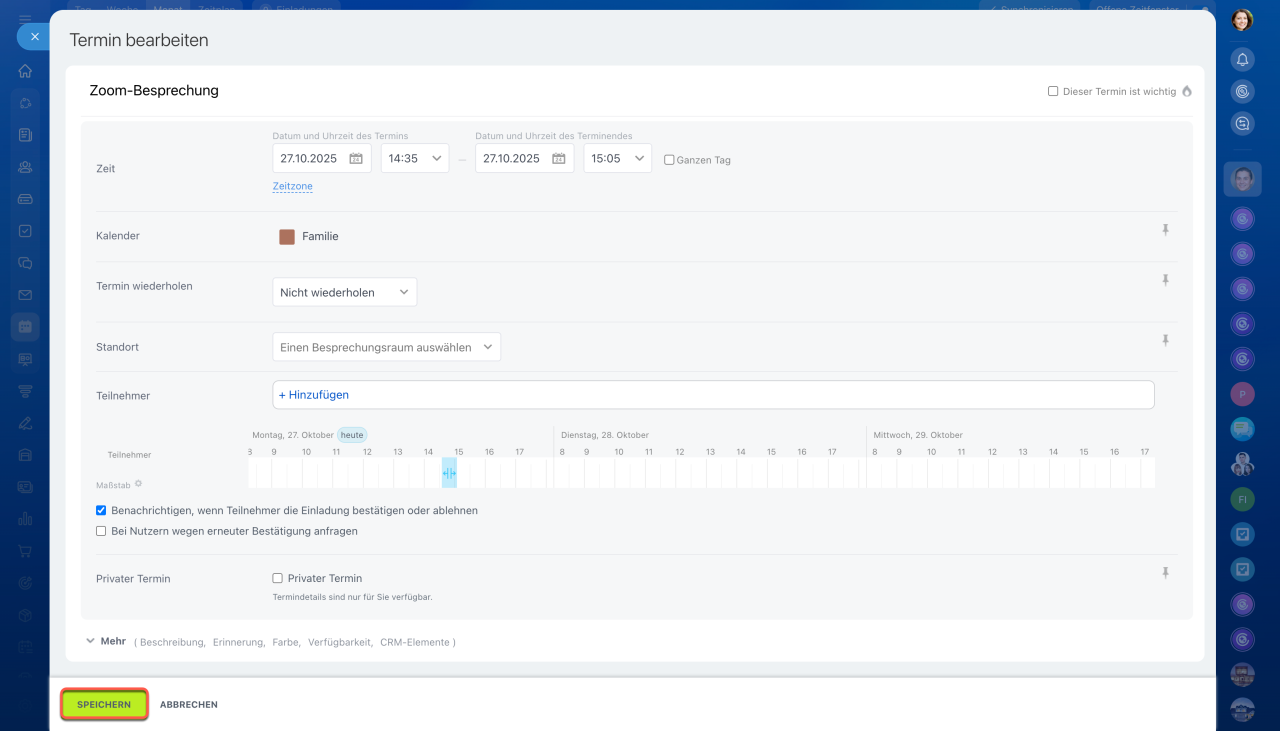Open the 14:35 start time dropdown
Image resolution: width=1280 pixels, height=731 pixels.
[415, 158]
